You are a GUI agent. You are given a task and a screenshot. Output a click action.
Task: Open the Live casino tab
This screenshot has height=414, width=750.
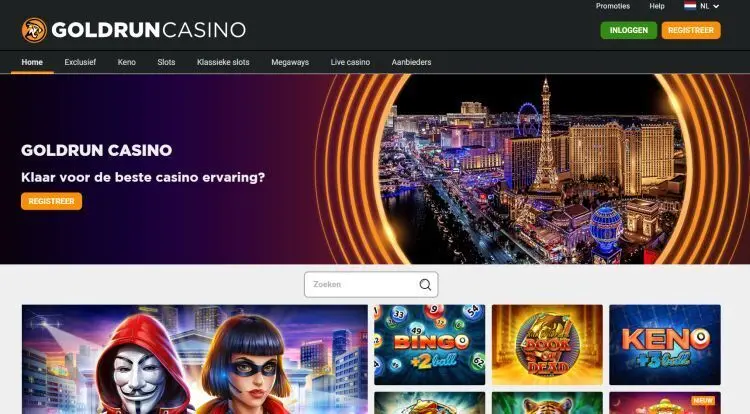(350, 62)
